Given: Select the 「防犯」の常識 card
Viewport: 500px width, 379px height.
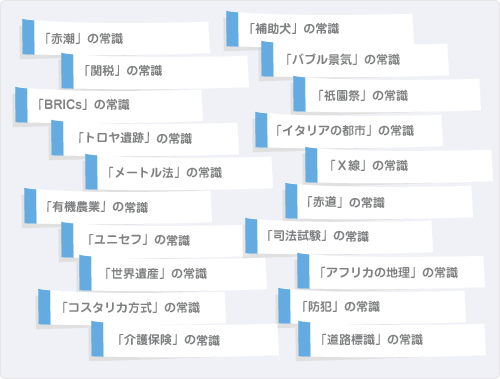Looking at the screenshot, I should pyautogui.click(x=372, y=306).
